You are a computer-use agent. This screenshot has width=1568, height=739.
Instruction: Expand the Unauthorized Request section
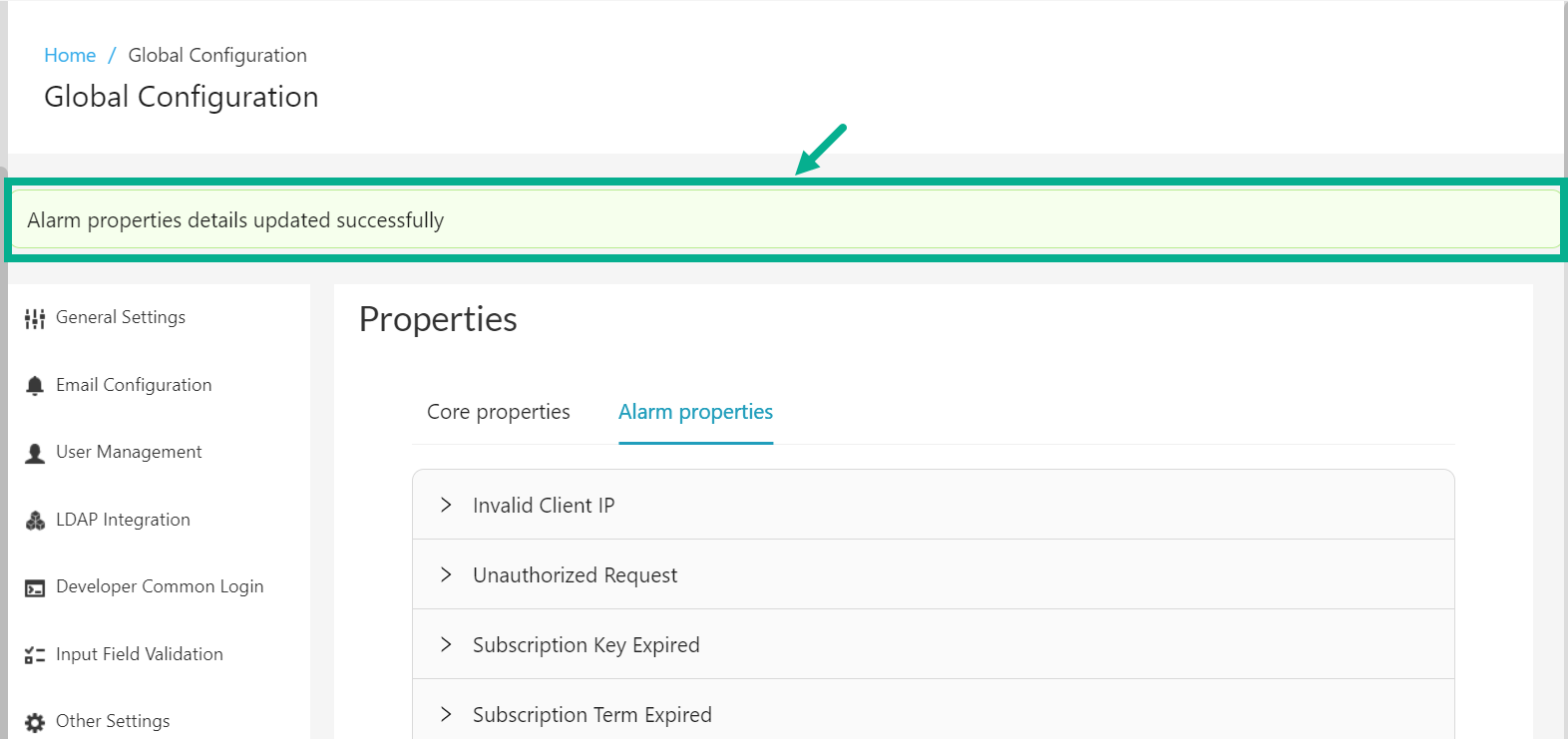point(446,574)
